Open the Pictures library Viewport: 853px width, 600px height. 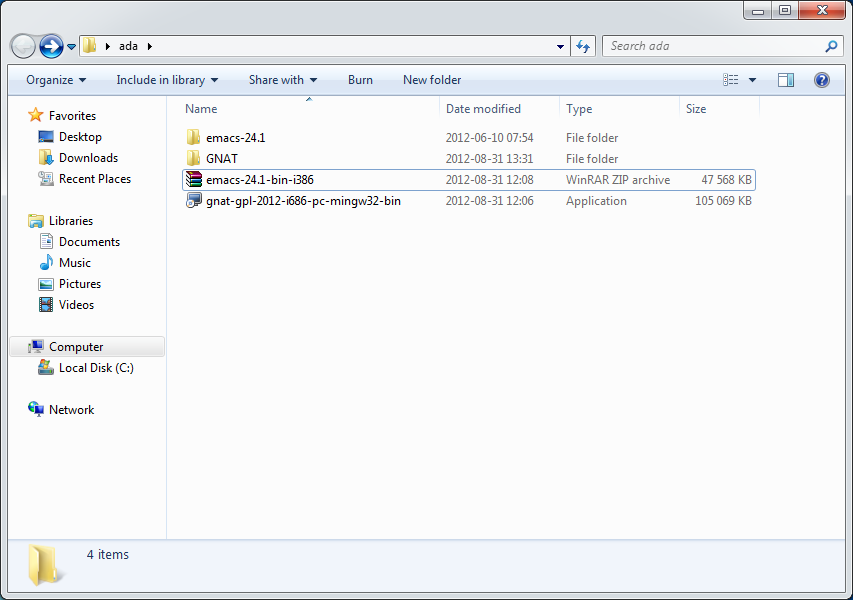point(80,283)
